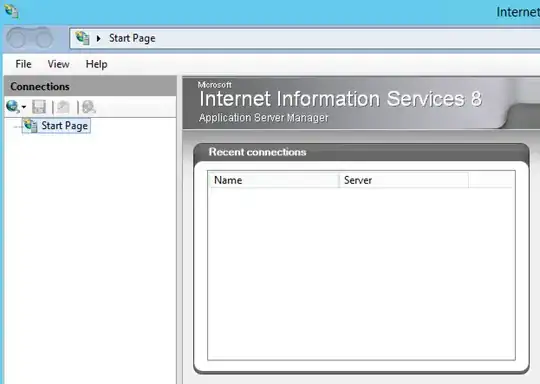
Task: Click the forward navigation arrow button
Action: click(x=43, y=38)
